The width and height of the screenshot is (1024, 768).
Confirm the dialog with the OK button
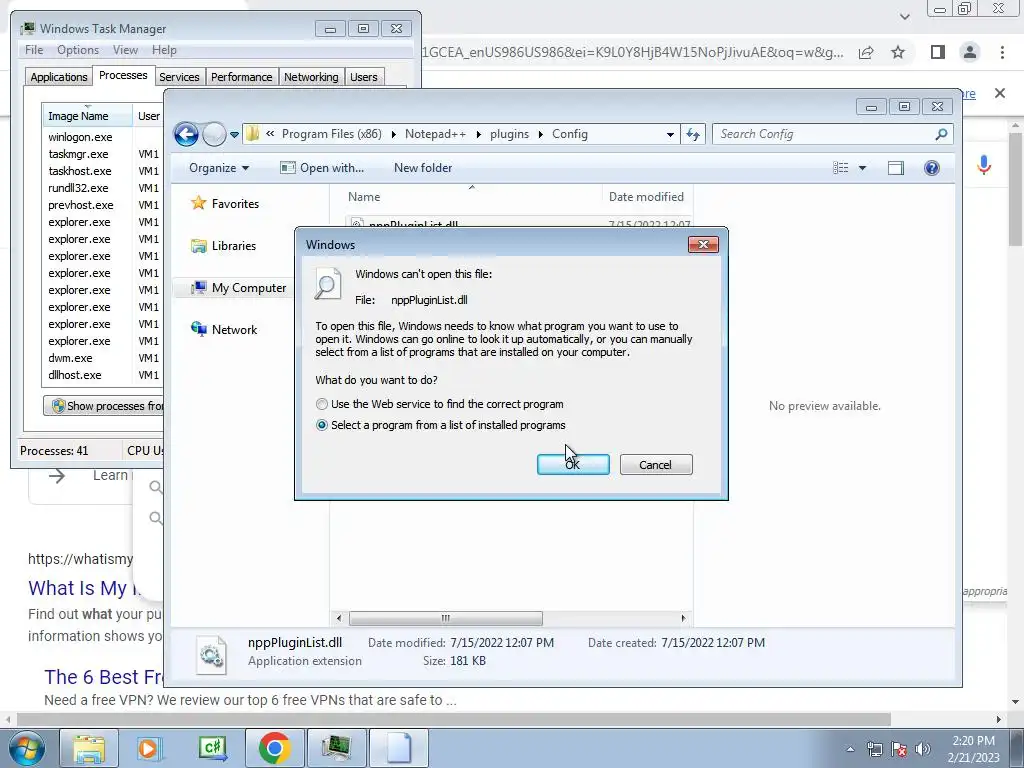[x=573, y=464]
